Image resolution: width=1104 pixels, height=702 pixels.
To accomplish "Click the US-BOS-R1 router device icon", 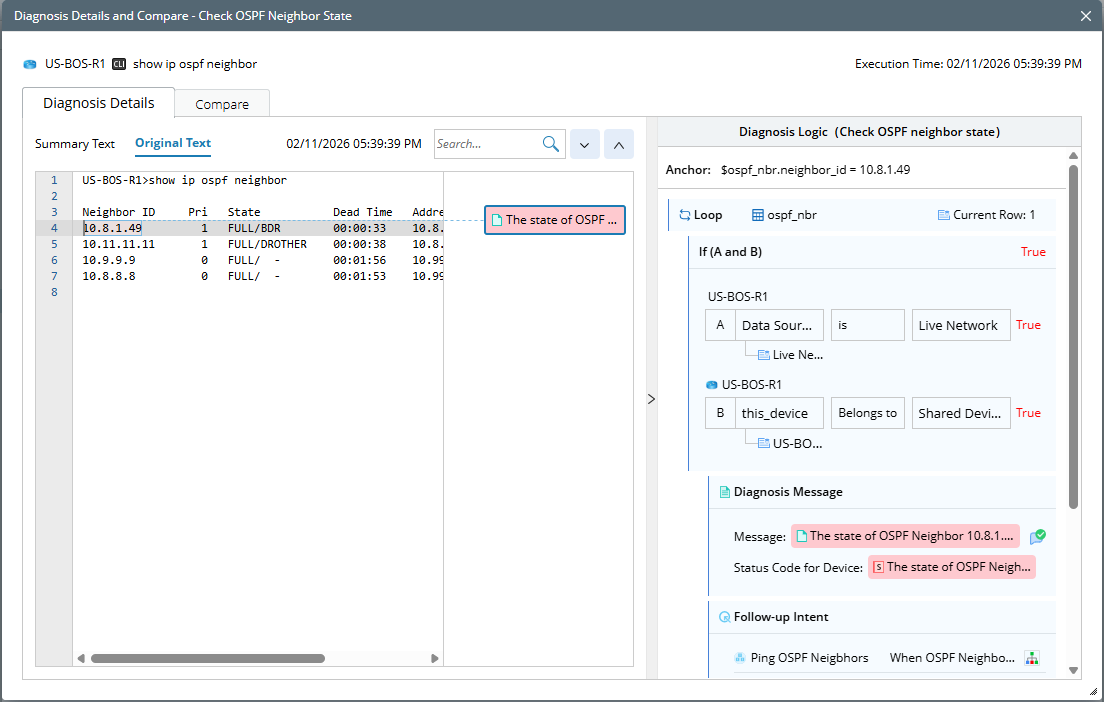I will pos(30,64).
